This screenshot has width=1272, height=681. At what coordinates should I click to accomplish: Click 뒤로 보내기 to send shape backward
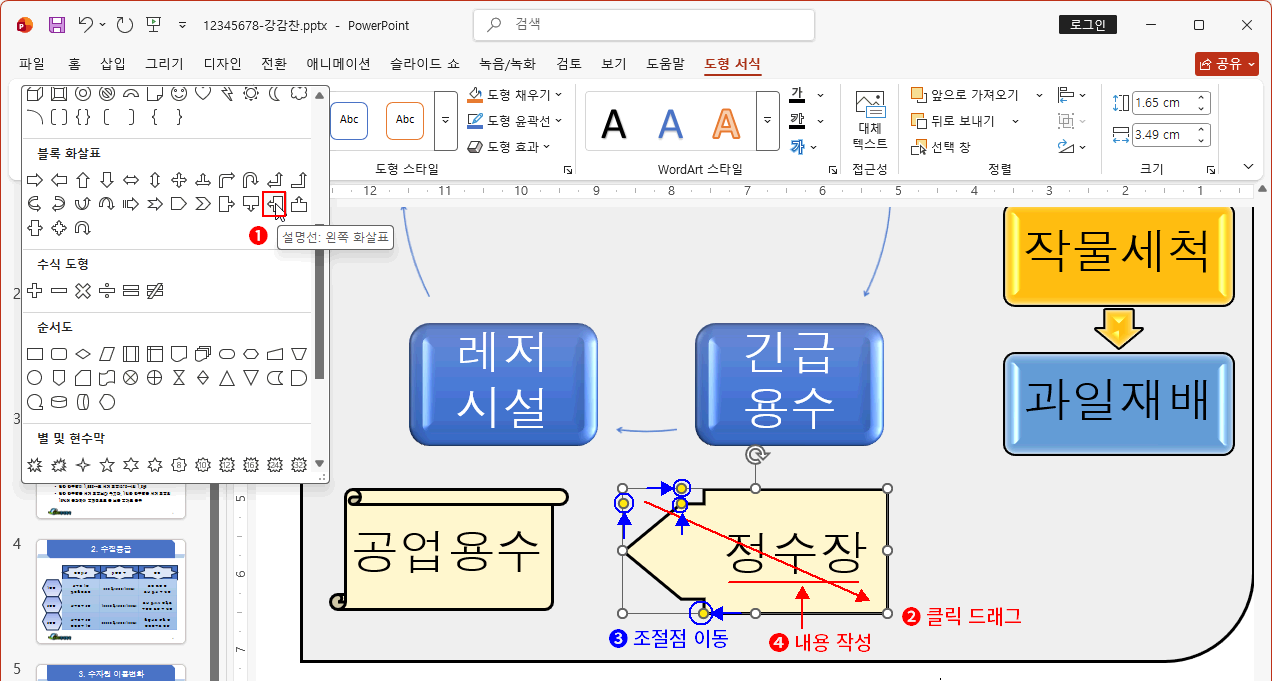[958, 120]
